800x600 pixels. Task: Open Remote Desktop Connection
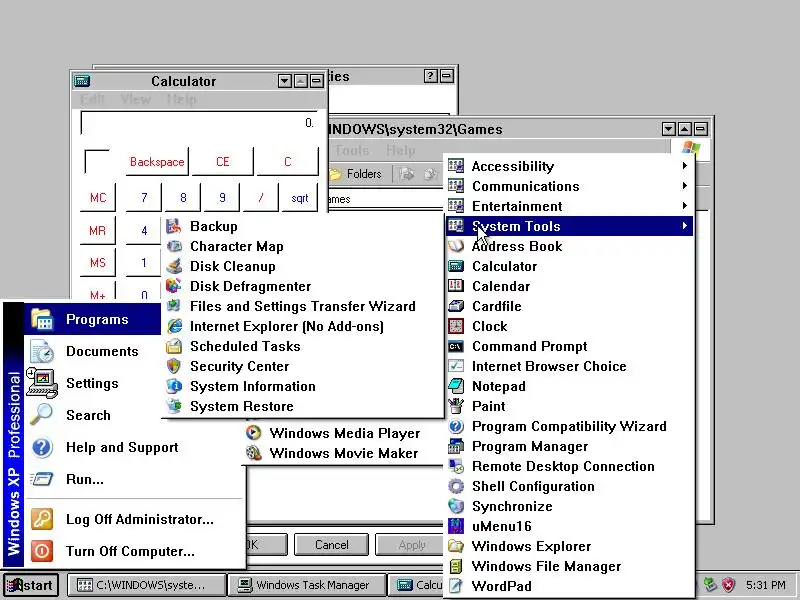(569, 466)
